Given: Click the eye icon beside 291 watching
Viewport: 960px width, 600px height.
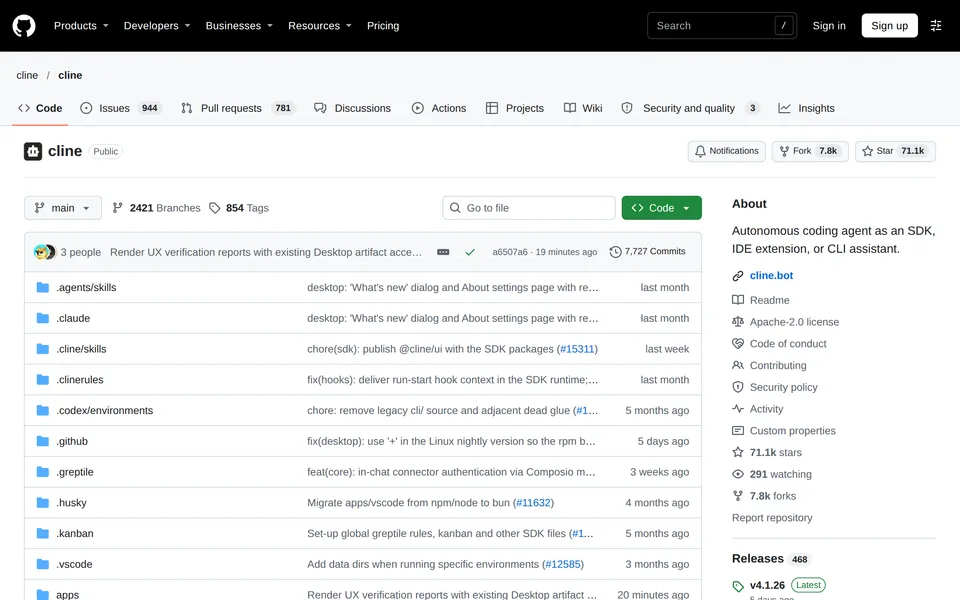Looking at the screenshot, I should (738, 474).
